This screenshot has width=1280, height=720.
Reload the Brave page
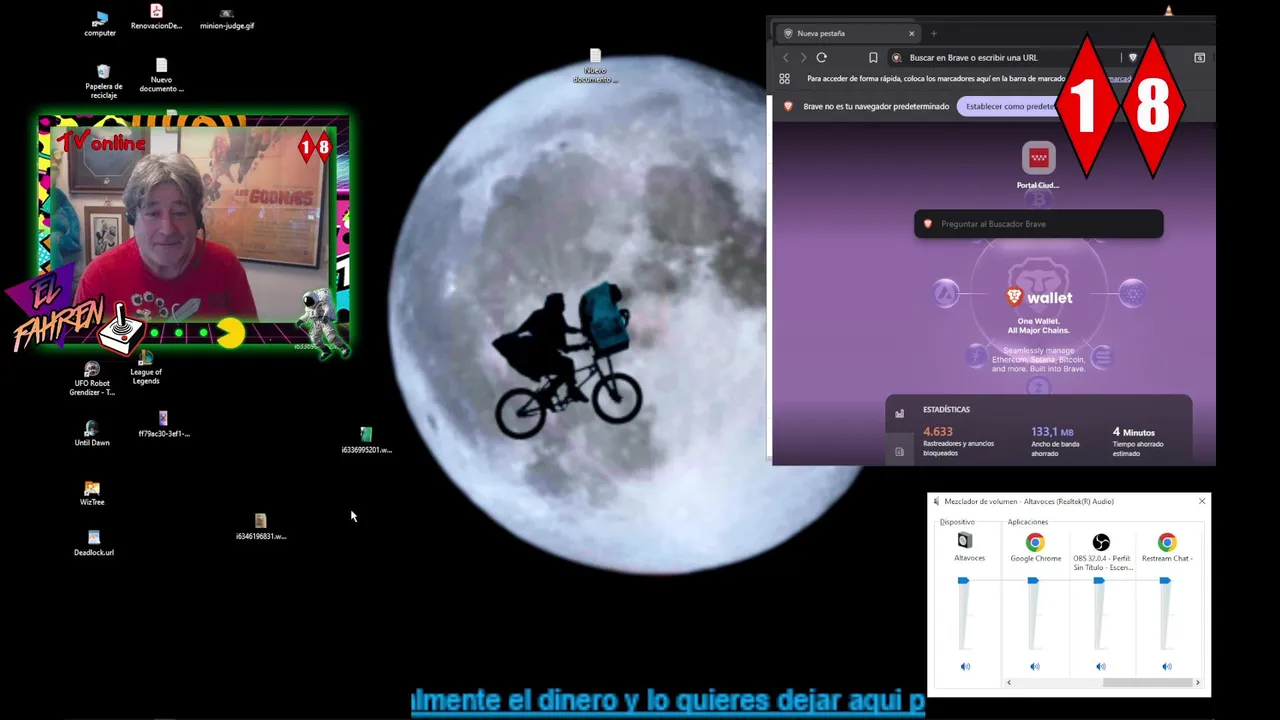822,58
